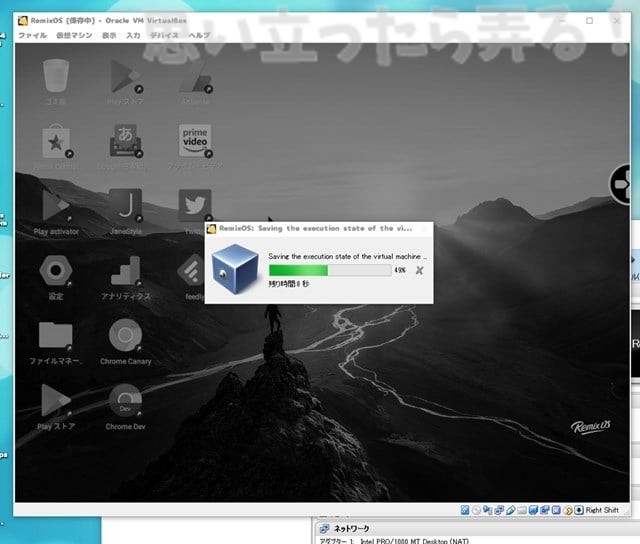640x544 pixels.
Task: Cancel the saving progress with the X button
Action: pos(419,270)
